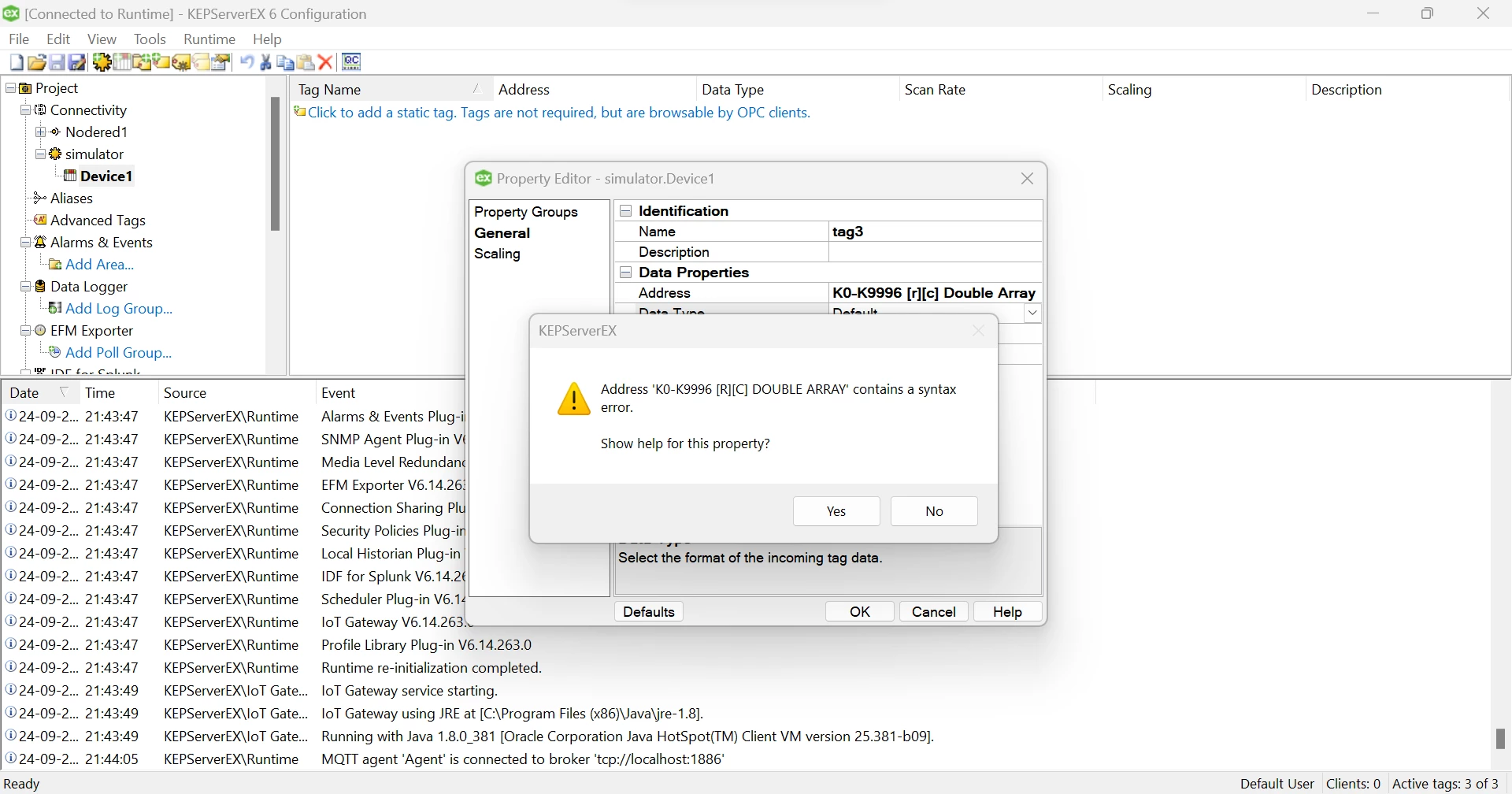The width and height of the screenshot is (1512, 794).
Task: Collapse the simulator channel
Action: tap(41, 154)
